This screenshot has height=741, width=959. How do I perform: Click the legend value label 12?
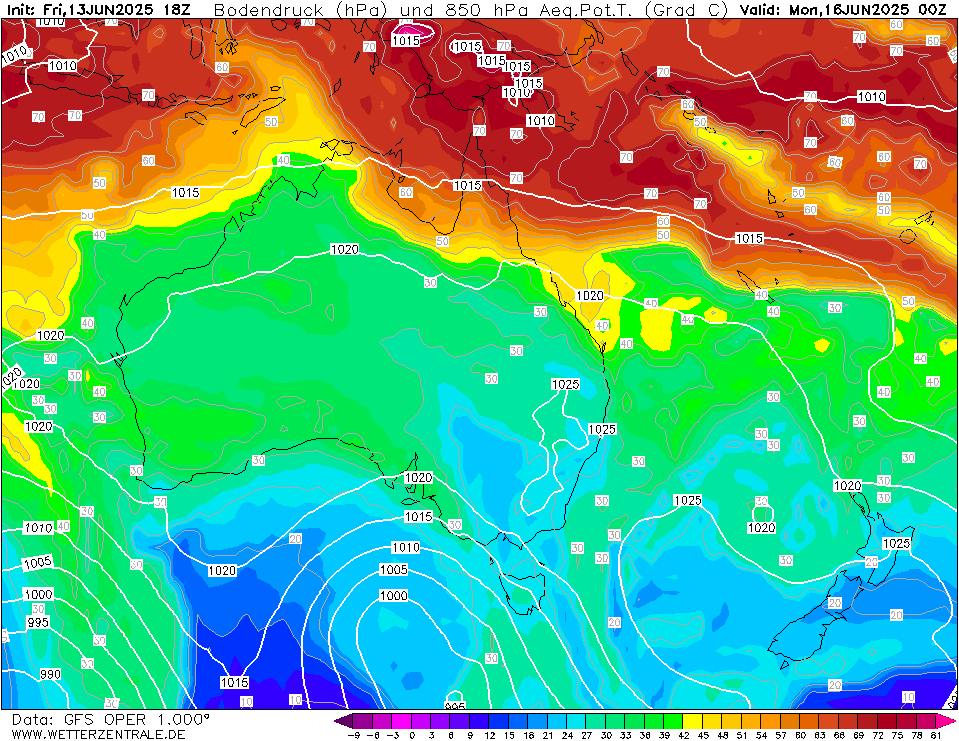[489, 735]
